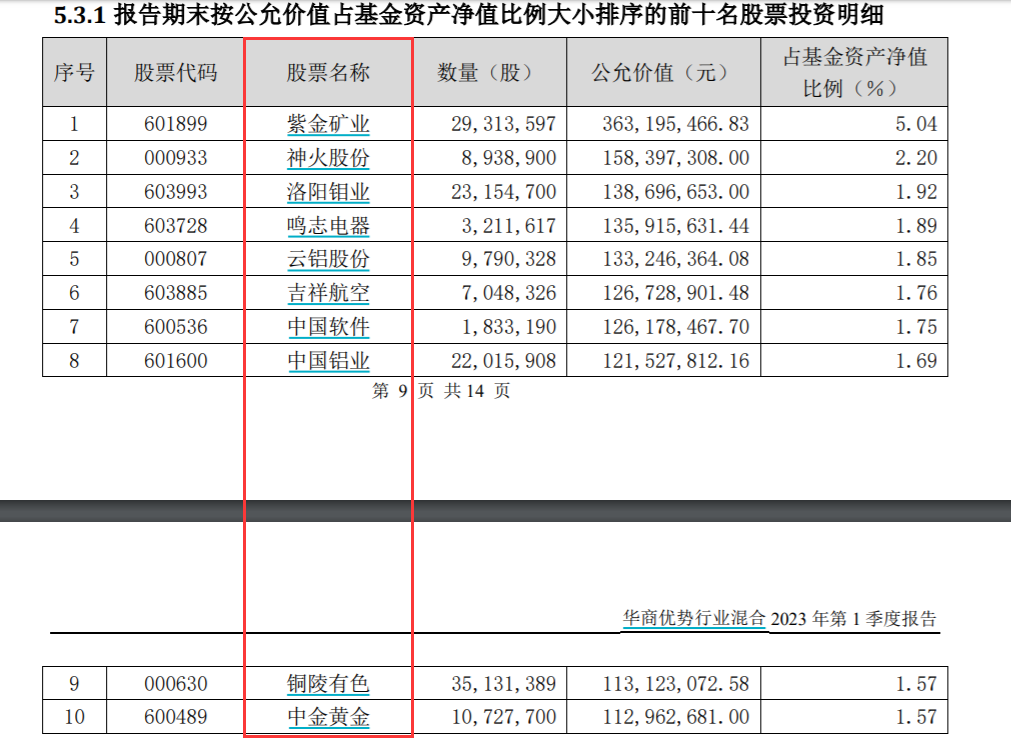
Task: Select fair value 126,728,901.48
Action: 676,293
